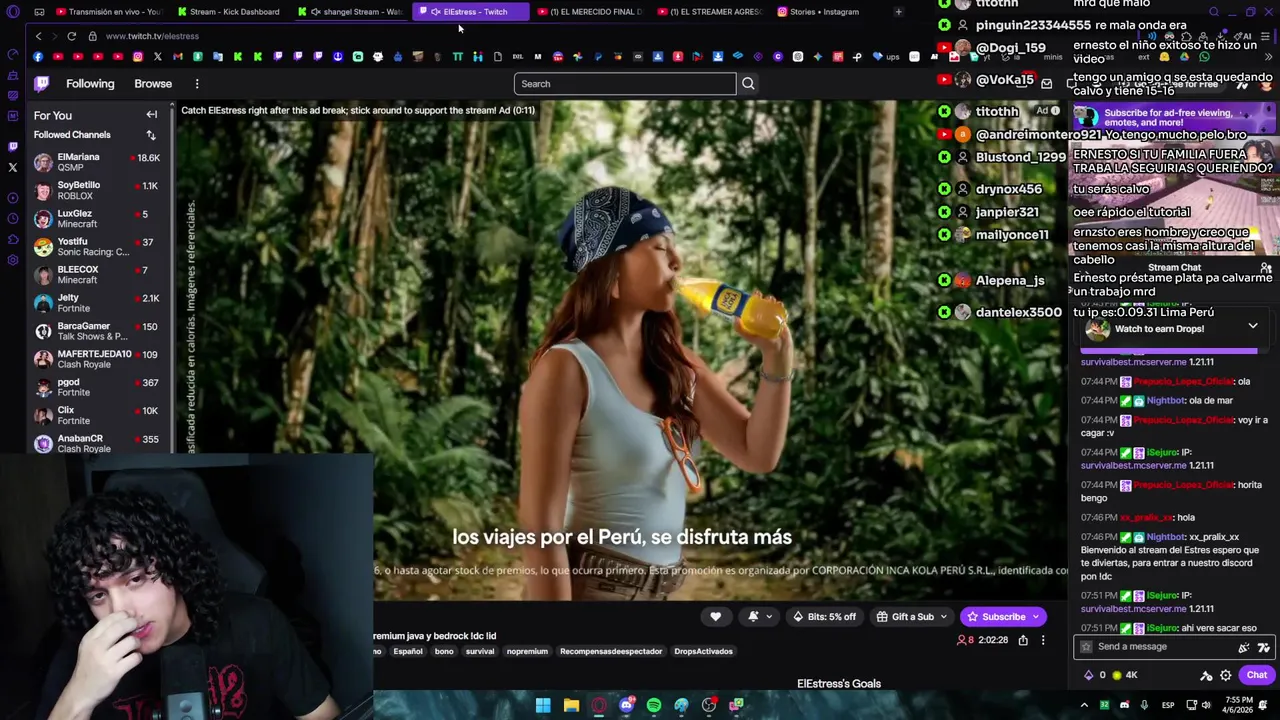Check the channel points balance

[x=1125, y=675]
